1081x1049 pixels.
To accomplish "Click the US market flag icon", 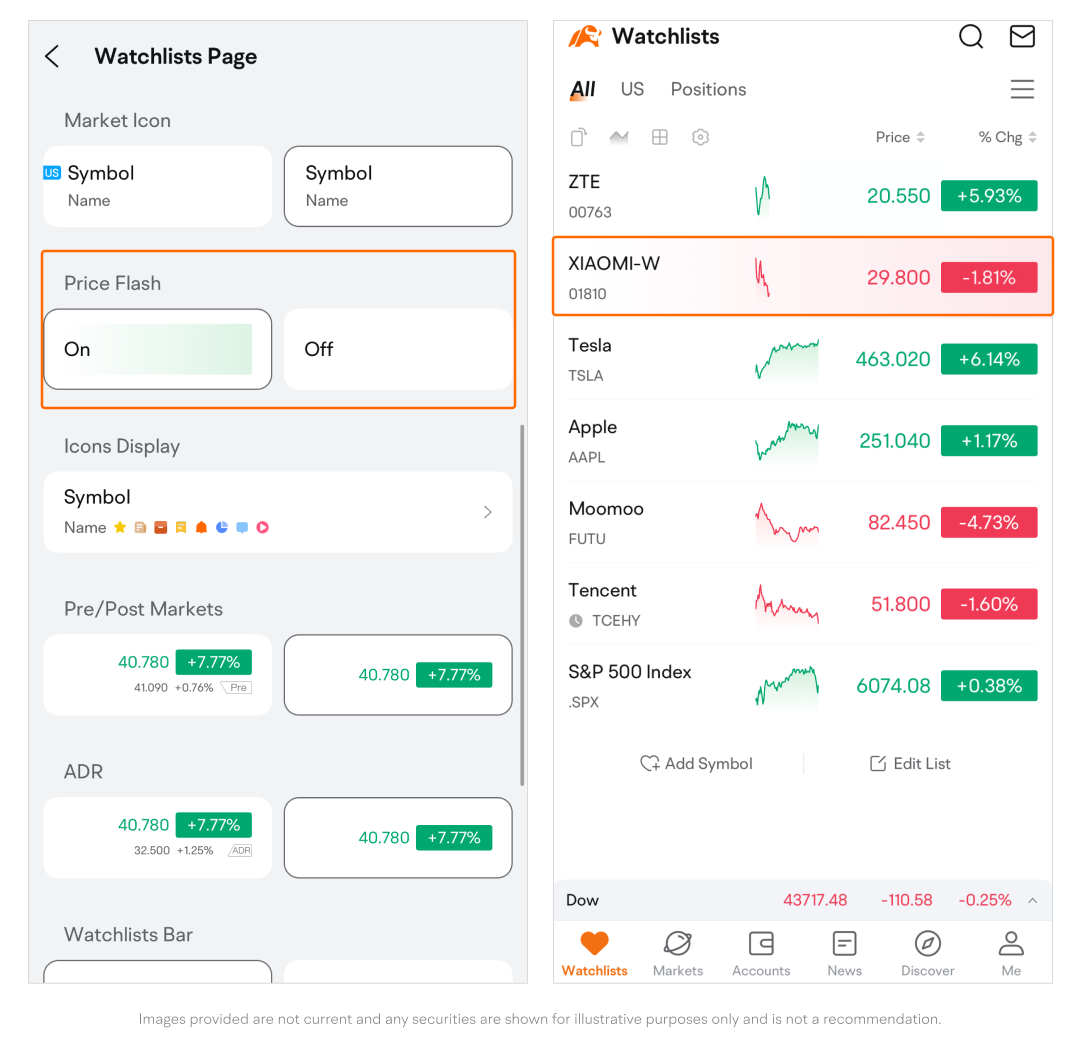I will (x=52, y=172).
